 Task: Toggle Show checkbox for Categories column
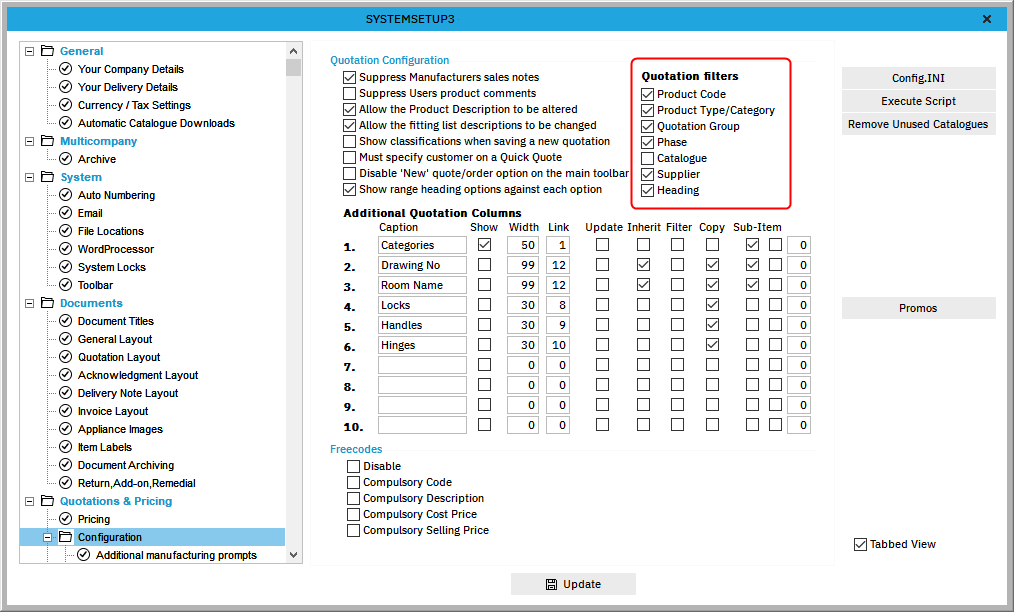[484, 245]
